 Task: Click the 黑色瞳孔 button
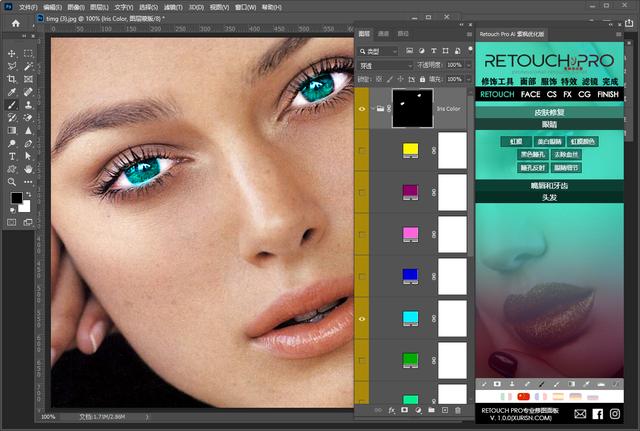[533, 154]
